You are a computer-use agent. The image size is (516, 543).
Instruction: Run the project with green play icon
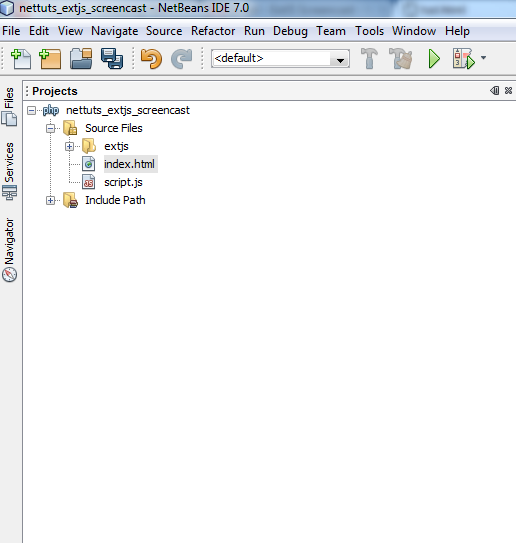pyautogui.click(x=434, y=59)
